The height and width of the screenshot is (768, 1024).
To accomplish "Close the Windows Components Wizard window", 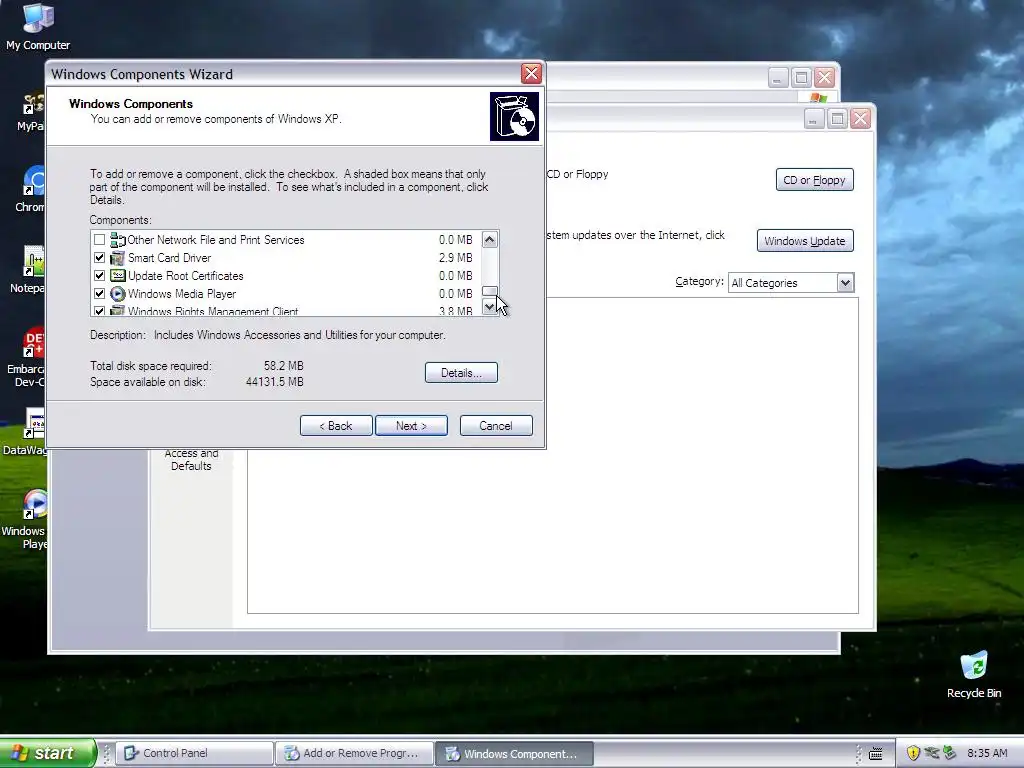I will (x=531, y=74).
